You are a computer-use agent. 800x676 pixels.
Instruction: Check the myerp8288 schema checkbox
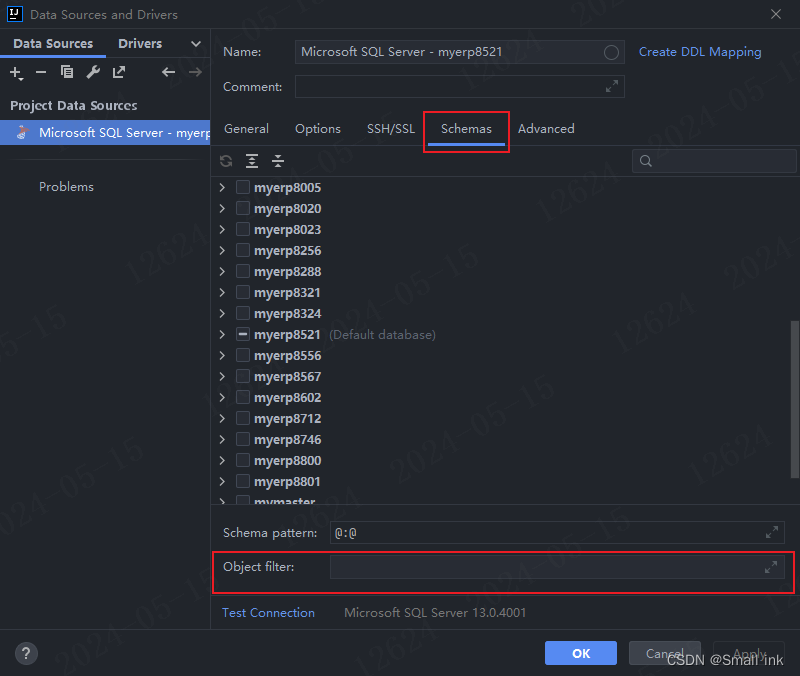[243, 271]
